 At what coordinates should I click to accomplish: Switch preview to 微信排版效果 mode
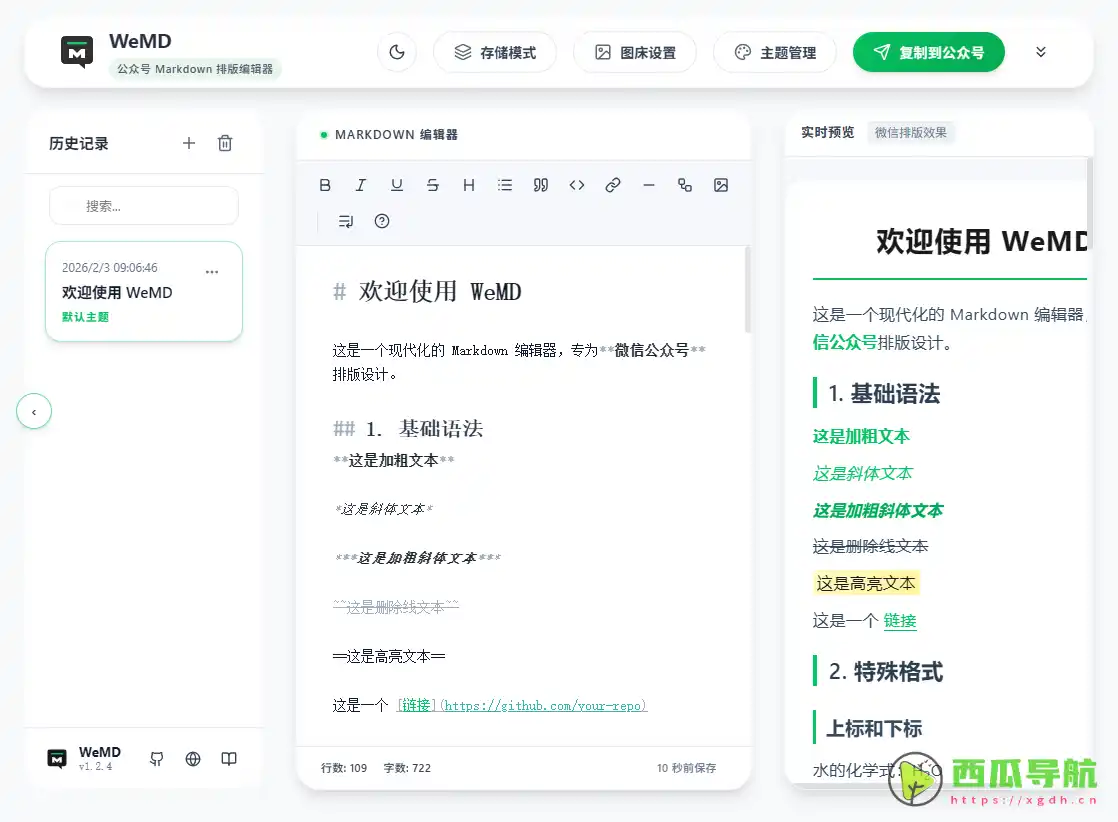[x=912, y=132]
